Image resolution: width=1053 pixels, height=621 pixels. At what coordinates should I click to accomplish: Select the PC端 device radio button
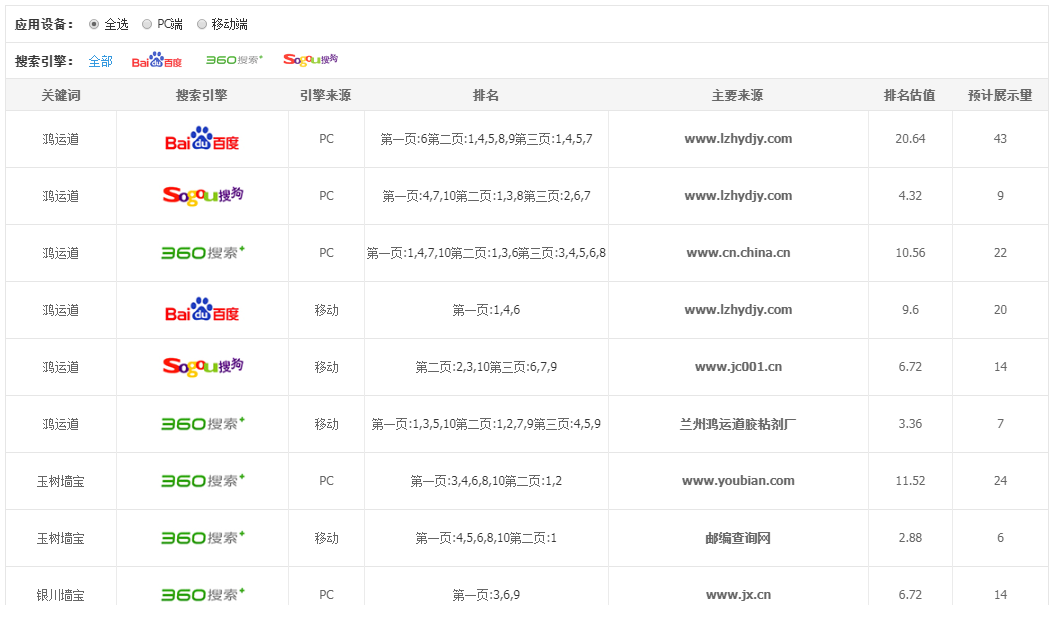click(147, 24)
